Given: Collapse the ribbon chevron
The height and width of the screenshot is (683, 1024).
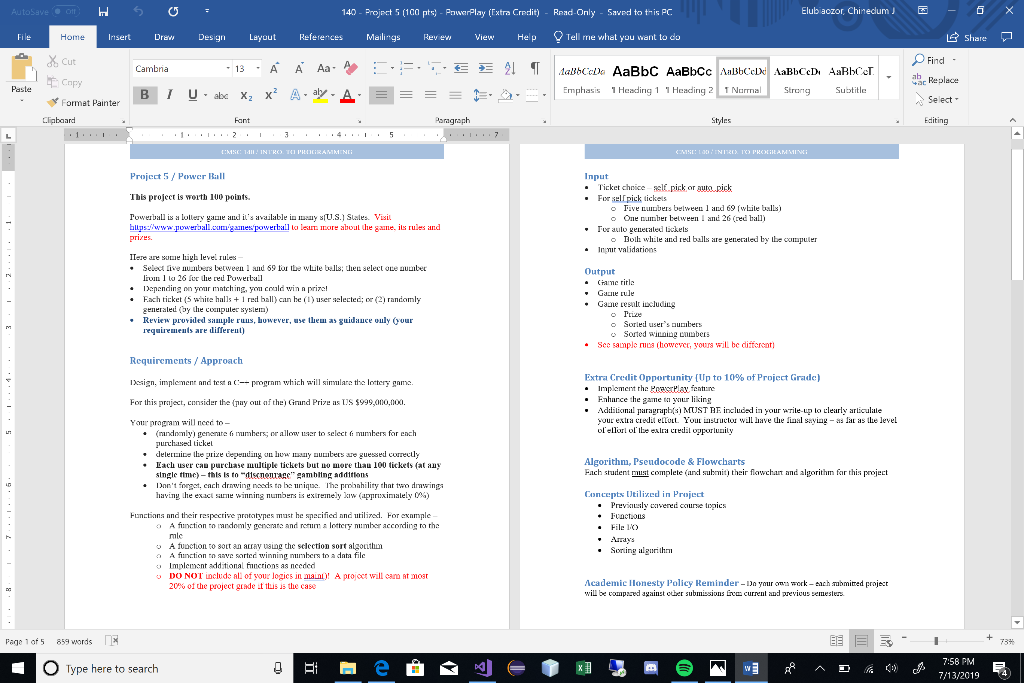Looking at the screenshot, I should (1013, 120).
